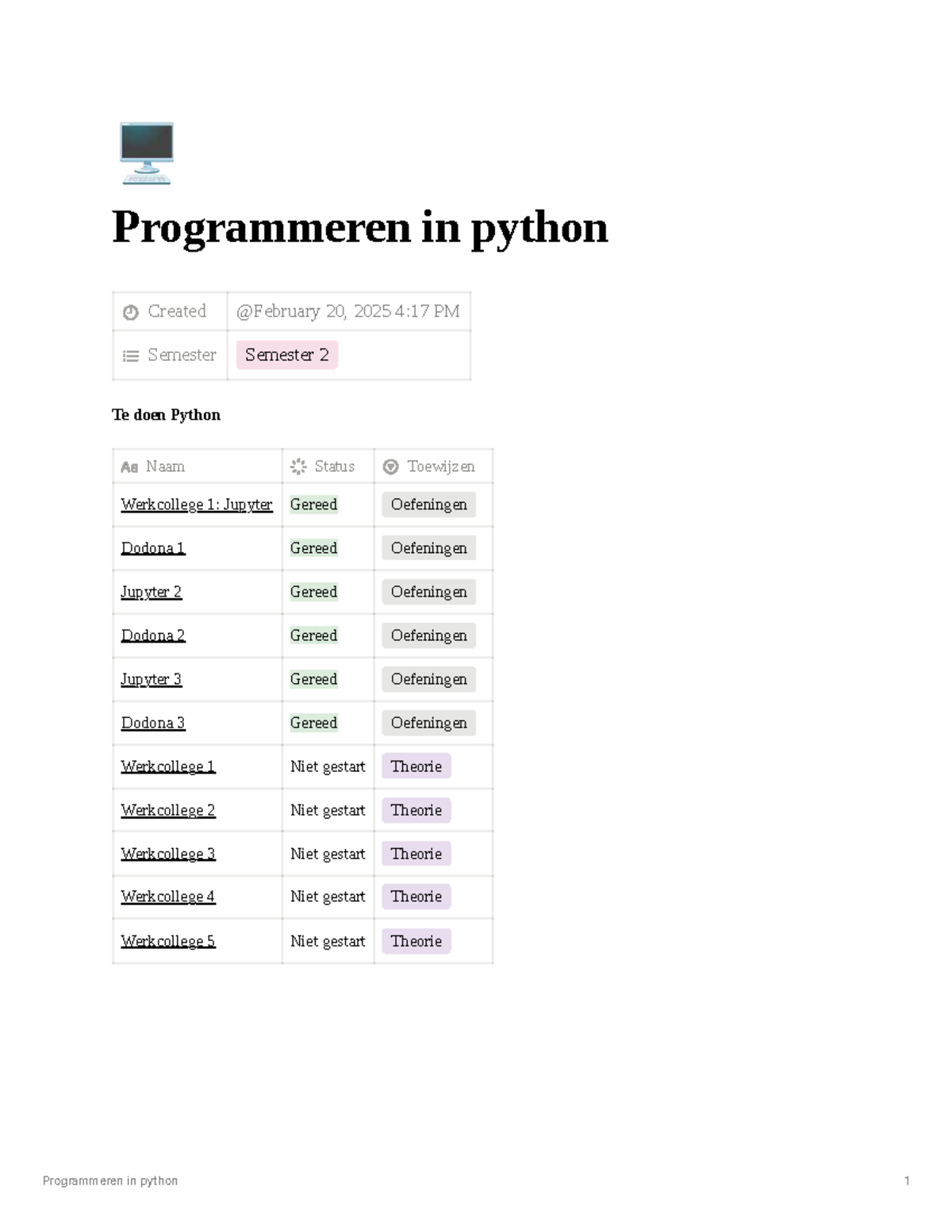Open the Dodona 3 link
Screen dimensions: 952x1232
(153, 723)
